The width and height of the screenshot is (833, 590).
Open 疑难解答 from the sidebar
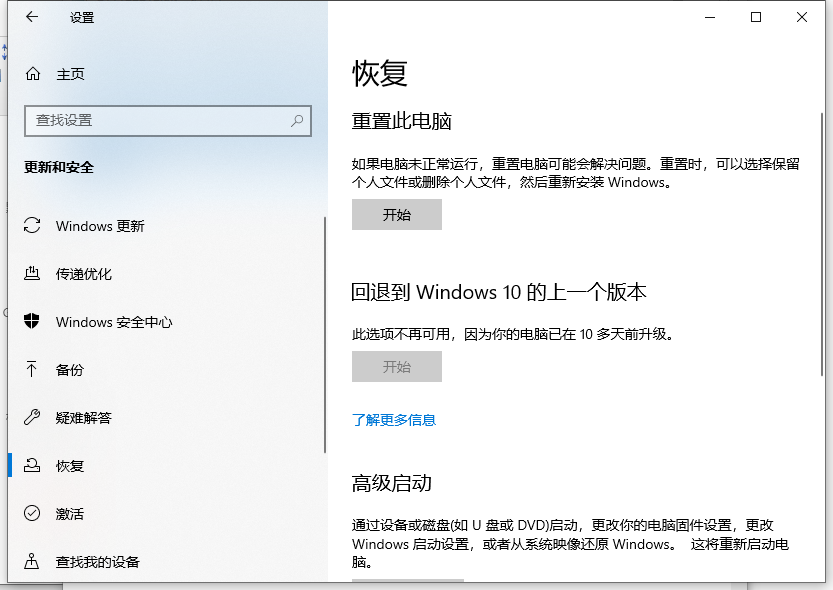pos(32,418)
